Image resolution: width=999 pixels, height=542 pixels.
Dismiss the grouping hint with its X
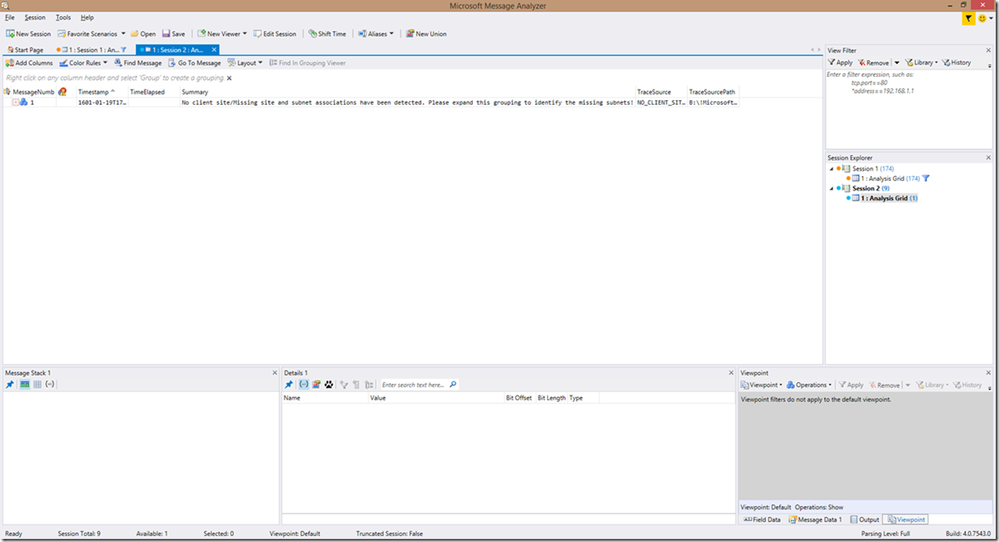point(229,78)
